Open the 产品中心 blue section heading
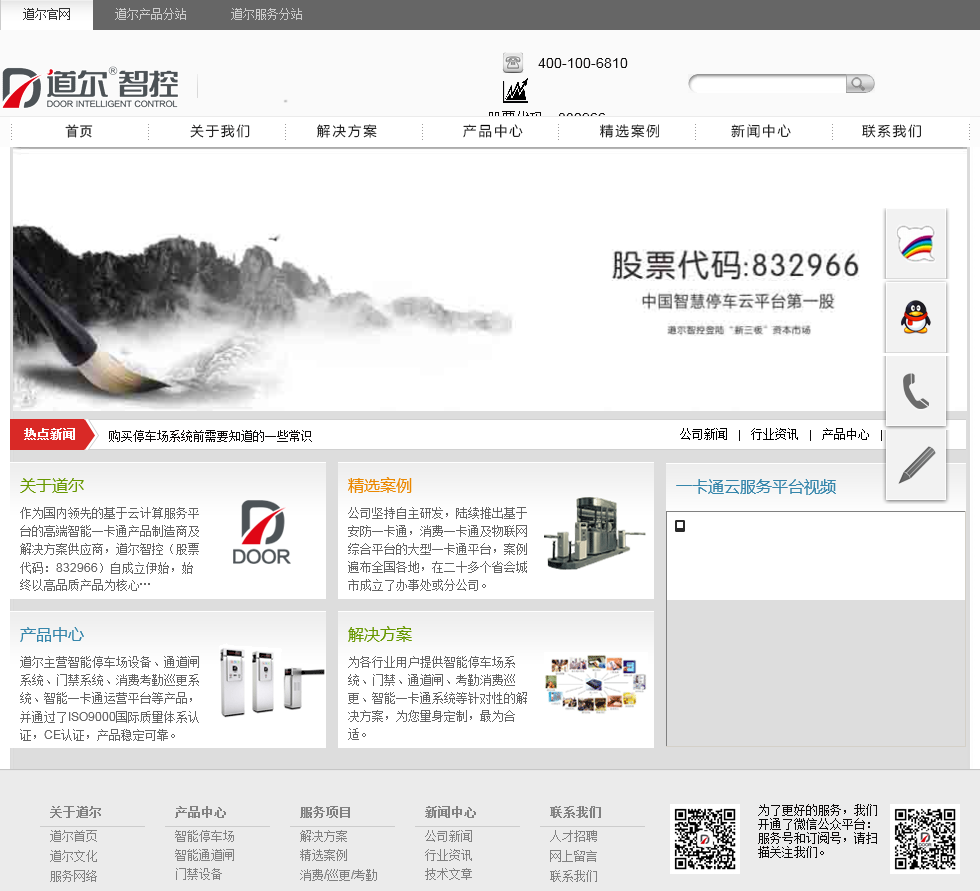Screen dimensions: 980x891 click(x=52, y=635)
